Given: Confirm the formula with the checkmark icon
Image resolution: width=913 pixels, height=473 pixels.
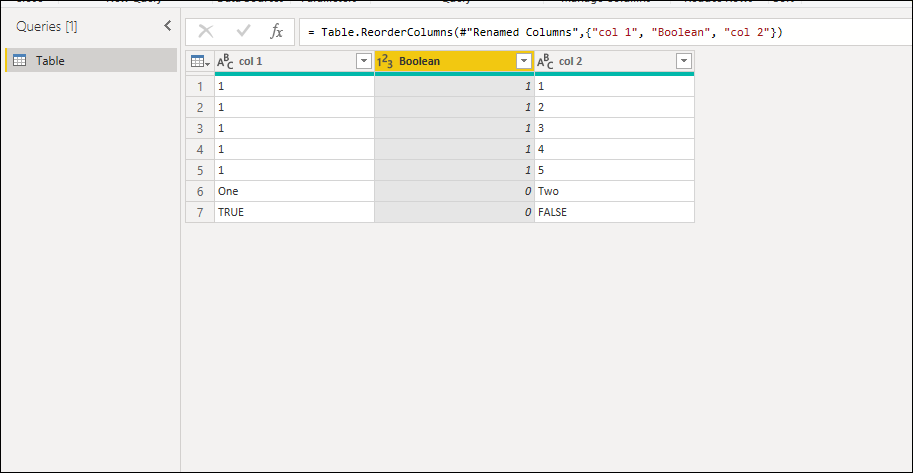Looking at the screenshot, I should point(243,31).
